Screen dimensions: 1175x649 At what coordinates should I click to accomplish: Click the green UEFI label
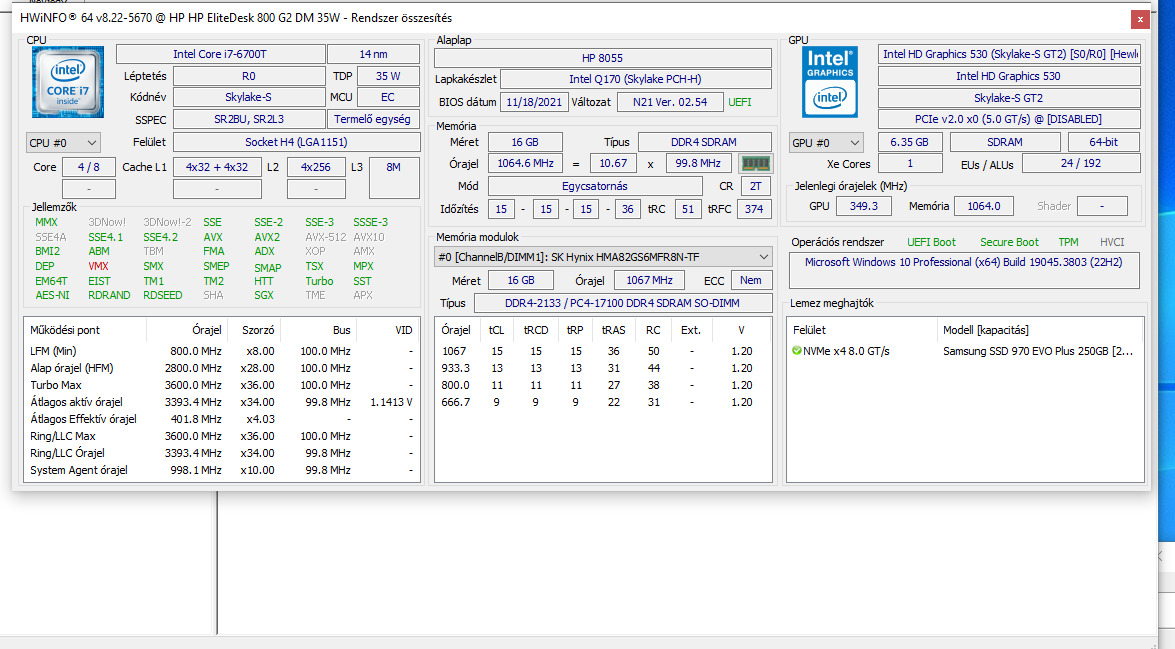(x=740, y=102)
